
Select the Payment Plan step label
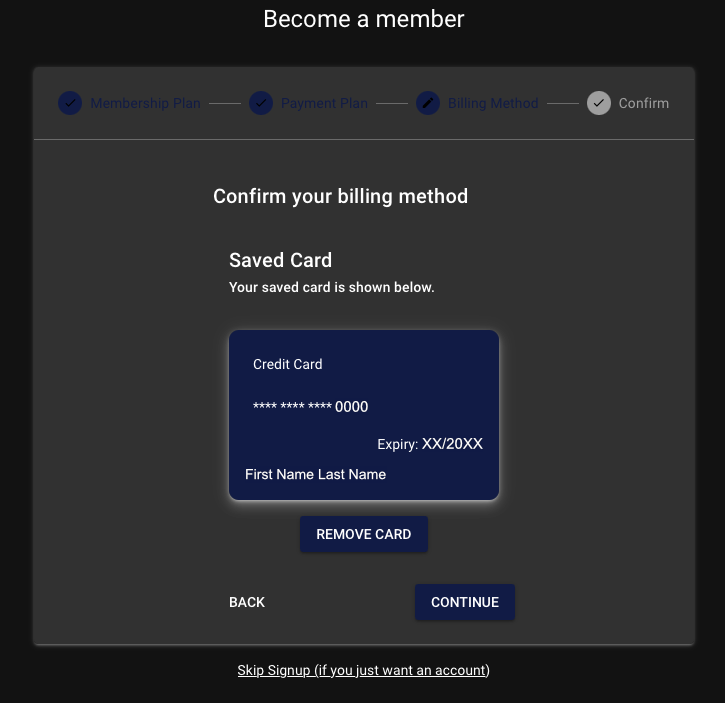[x=324, y=103]
